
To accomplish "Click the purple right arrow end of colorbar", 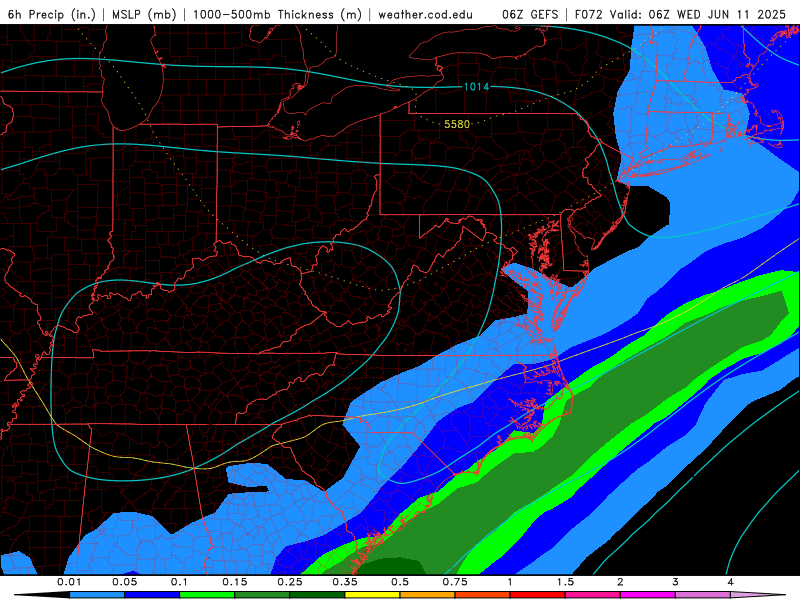I will click(x=758, y=595).
